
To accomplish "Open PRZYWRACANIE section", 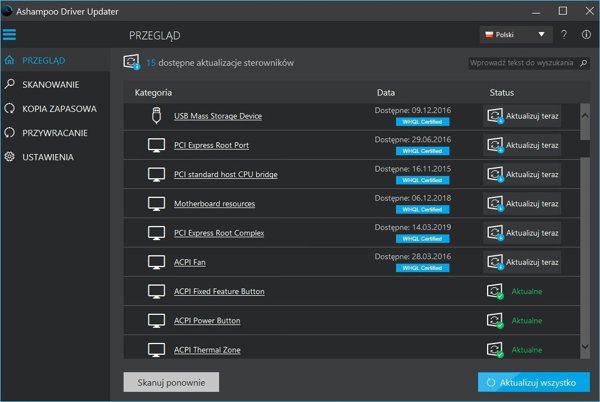I will pos(55,133).
